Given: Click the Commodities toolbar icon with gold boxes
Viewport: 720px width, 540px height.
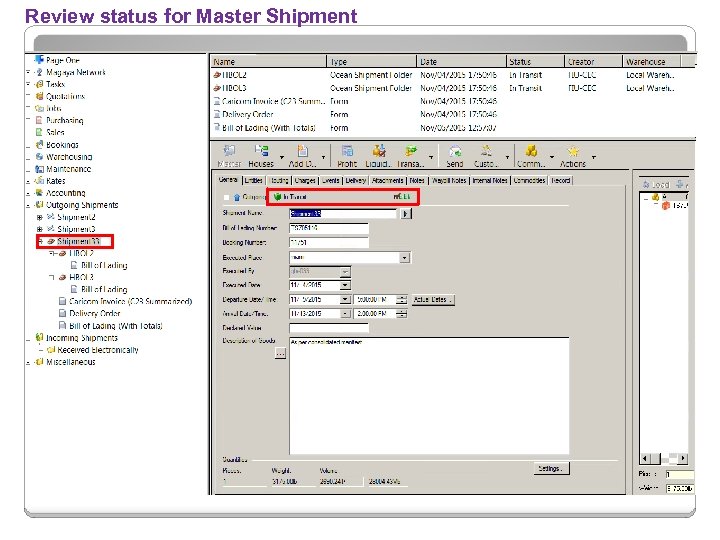Looking at the screenshot, I should (531, 151).
